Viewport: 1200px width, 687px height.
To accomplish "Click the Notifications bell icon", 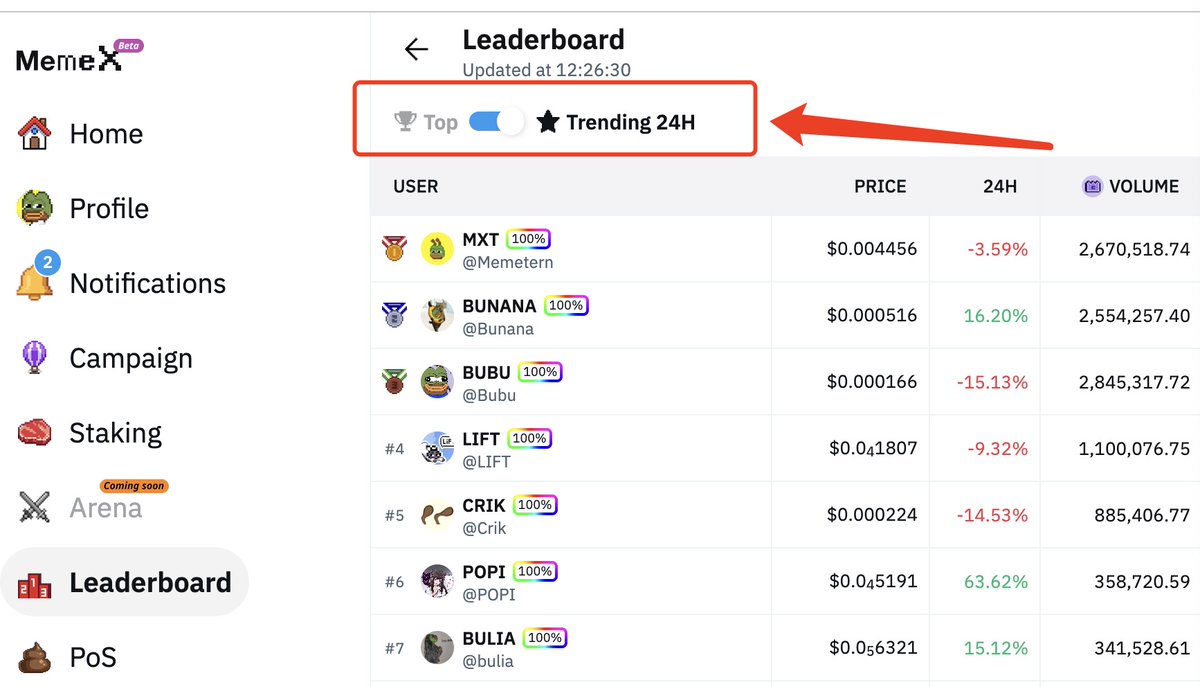I will click(35, 281).
